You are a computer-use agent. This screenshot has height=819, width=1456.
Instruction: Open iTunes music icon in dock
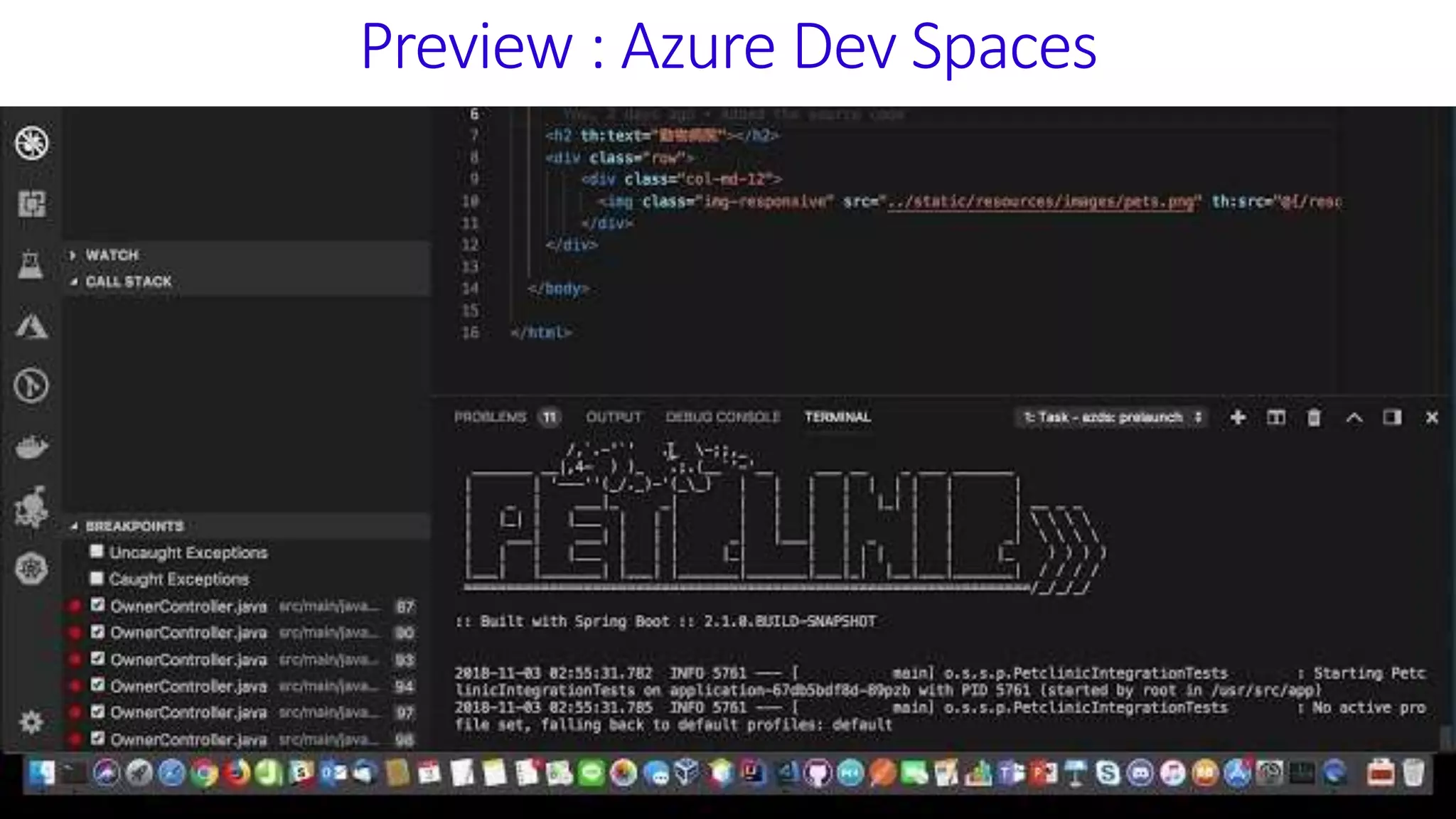click(1172, 773)
